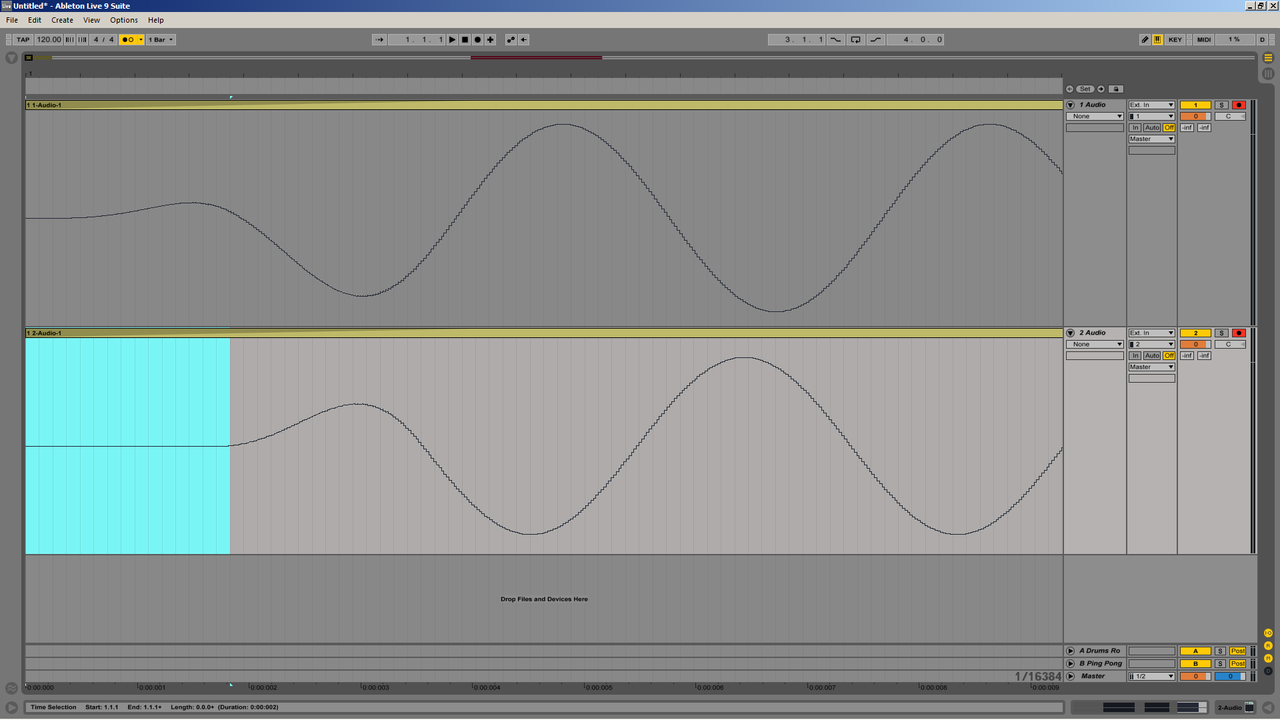Open the 1 Audio None chooser dropdown
The image size is (1280, 720).
coord(1095,116)
